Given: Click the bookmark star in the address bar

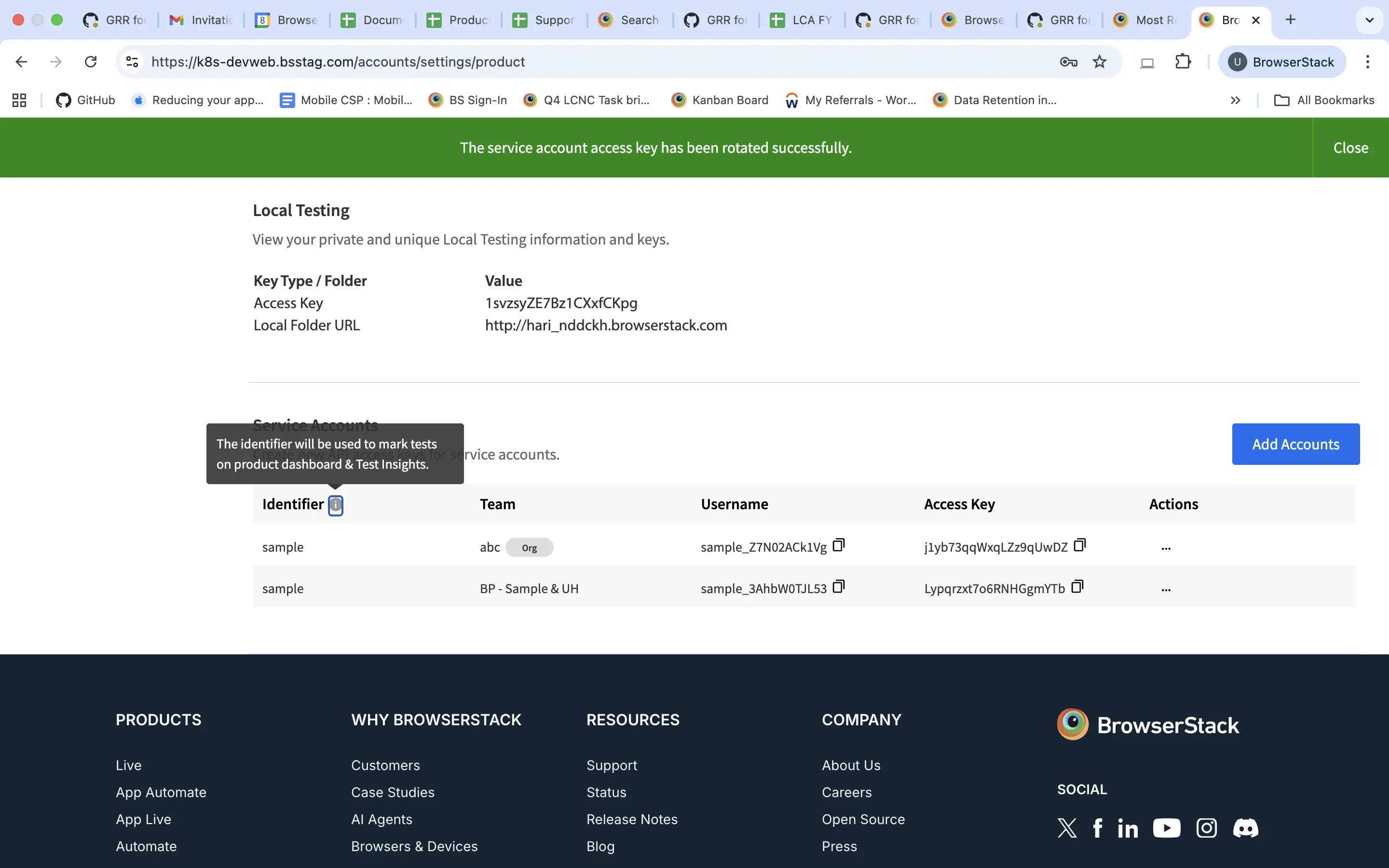Looking at the screenshot, I should [x=1100, y=61].
